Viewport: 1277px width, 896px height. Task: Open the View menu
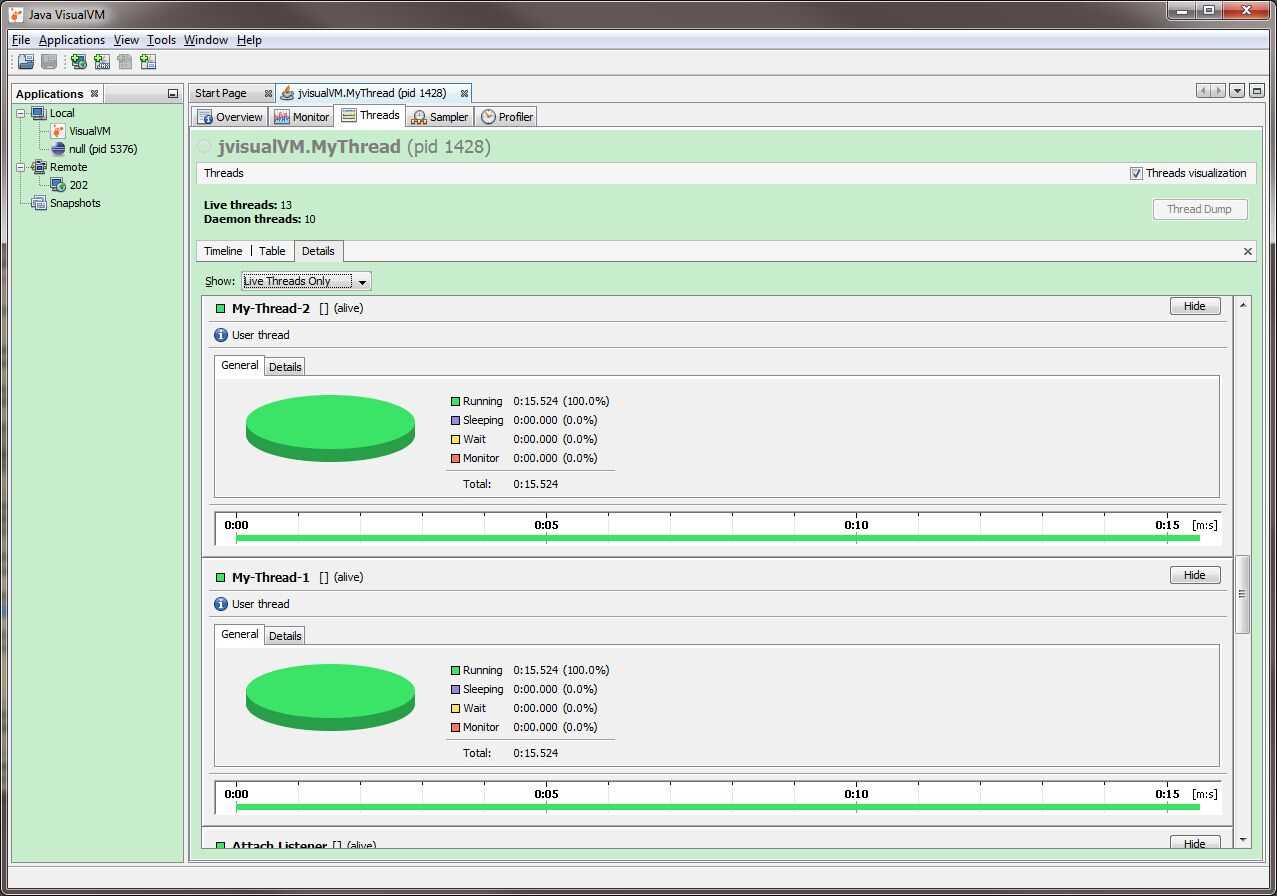pos(126,40)
